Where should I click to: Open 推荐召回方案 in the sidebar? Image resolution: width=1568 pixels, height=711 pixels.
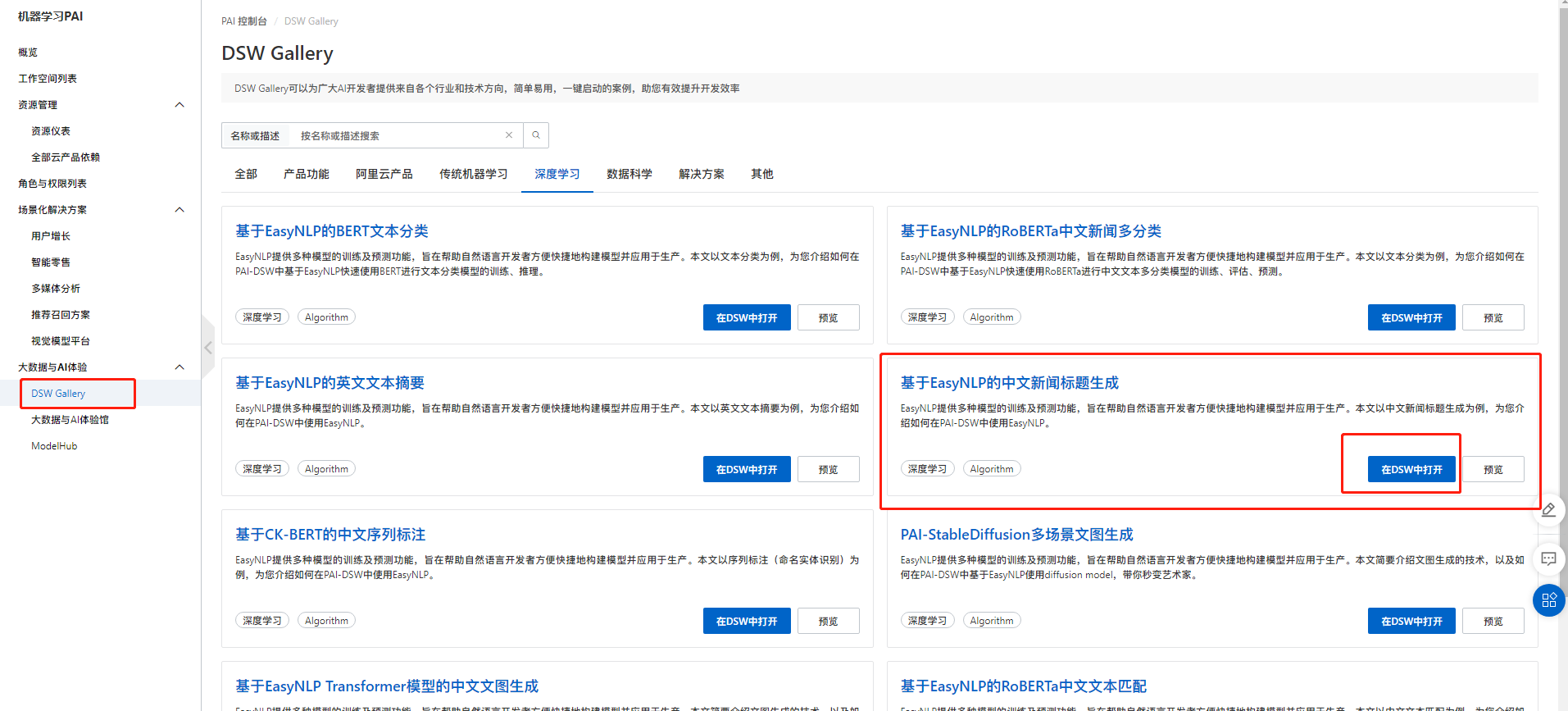[61, 315]
